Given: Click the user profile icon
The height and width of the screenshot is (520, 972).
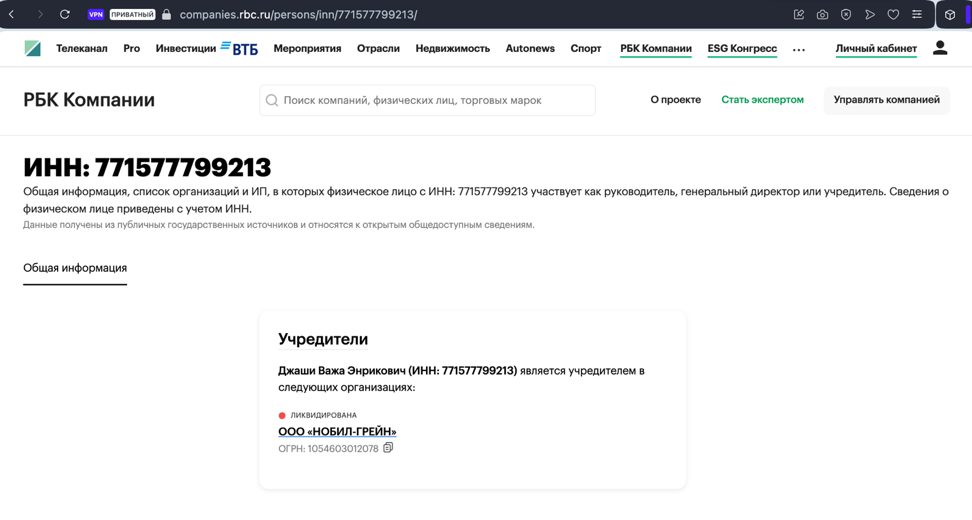Looking at the screenshot, I should click(940, 48).
